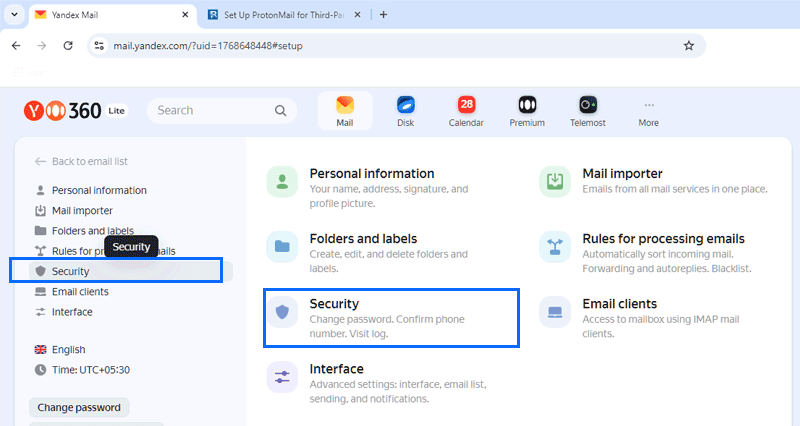Image resolution: width=800 pixels, height=426 pixels.
Task: Open the Personal information card title
Action: click(372, 173)
